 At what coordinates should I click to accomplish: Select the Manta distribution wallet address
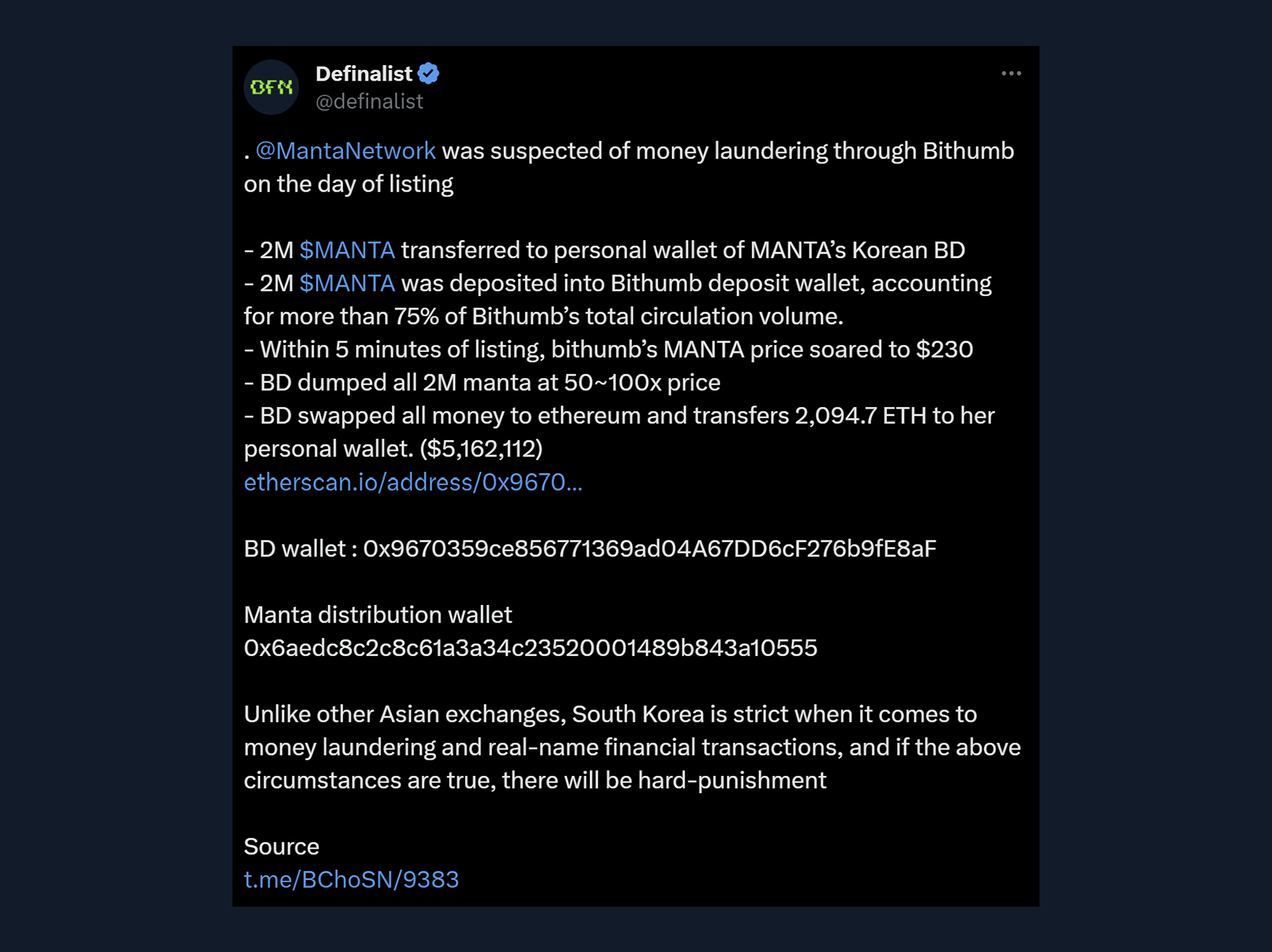pos(531,647)
